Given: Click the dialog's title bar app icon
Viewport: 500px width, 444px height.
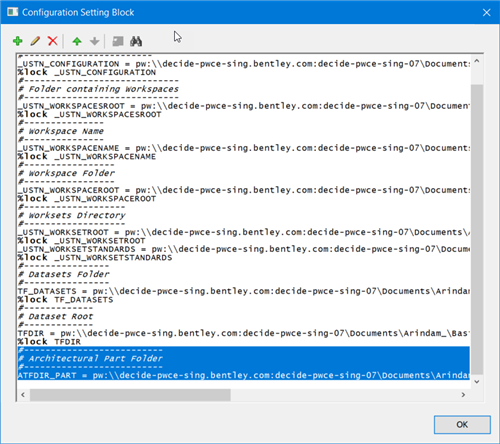Looking at the screenshot, I should [x=13, y=12].
